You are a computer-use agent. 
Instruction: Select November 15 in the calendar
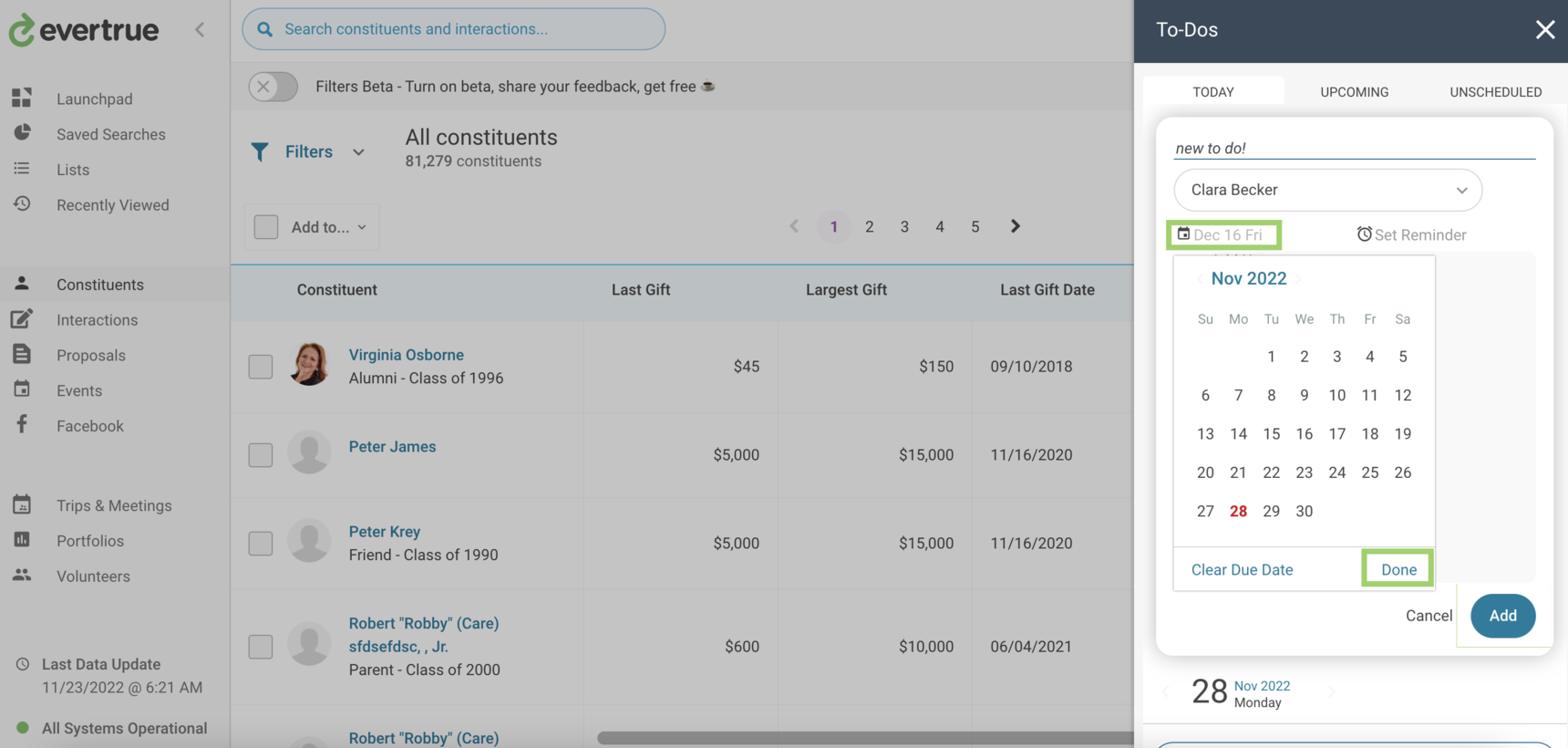point(1271,434)
